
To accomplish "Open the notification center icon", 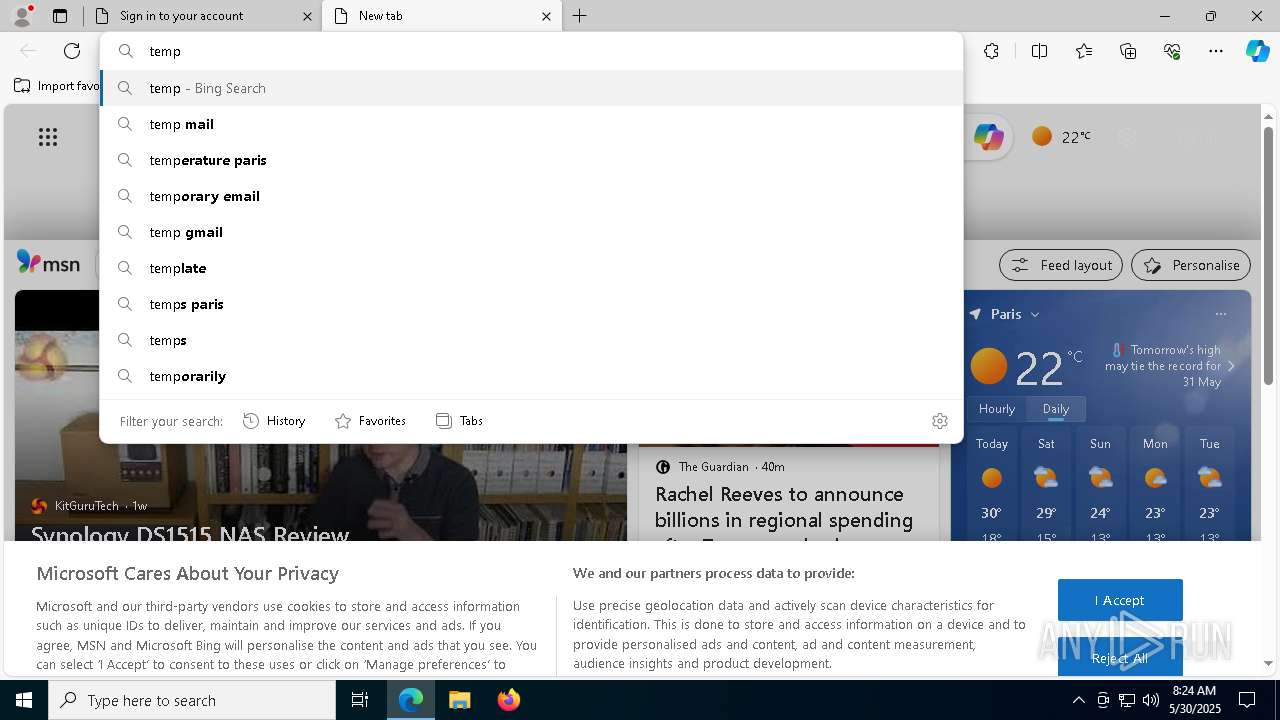I will (1247, 700).
